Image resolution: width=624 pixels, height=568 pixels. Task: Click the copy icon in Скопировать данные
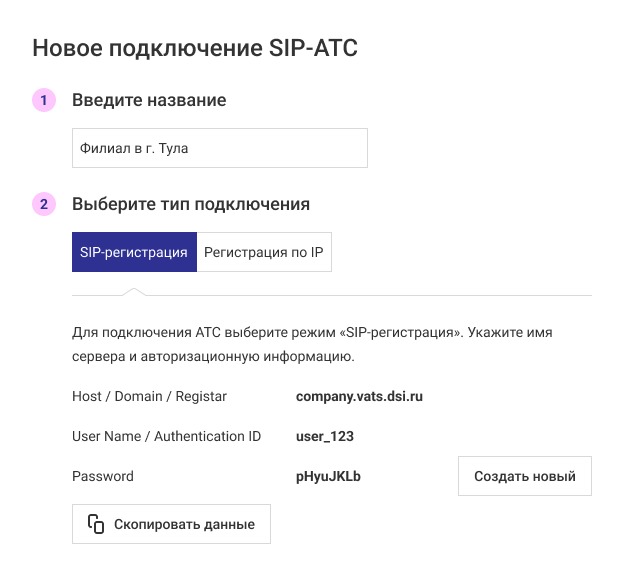point(96,524)
